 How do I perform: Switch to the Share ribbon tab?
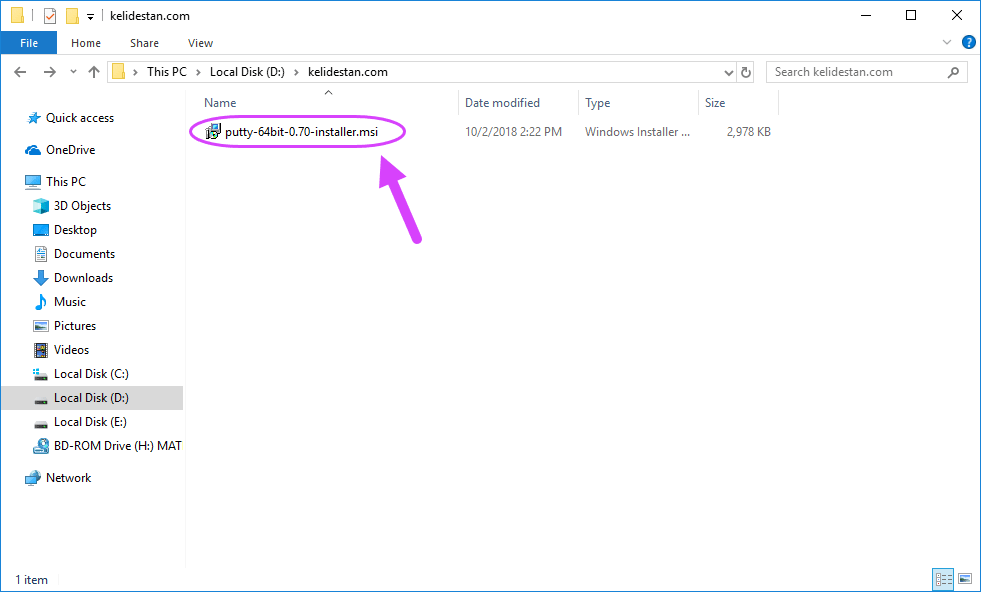point(144,43)
